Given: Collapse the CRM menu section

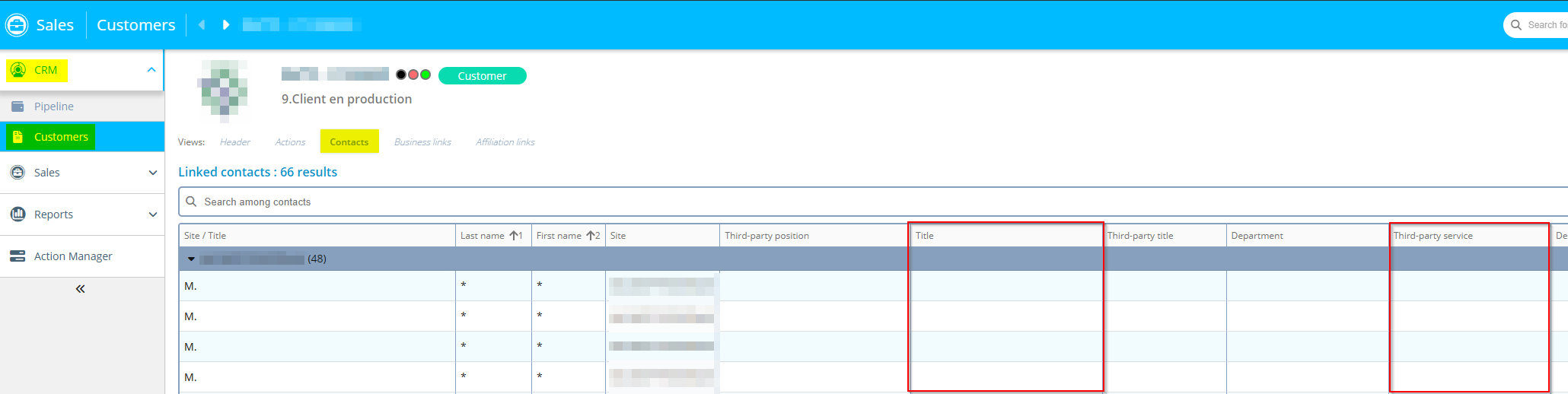Looking at the screenshot, I should pos(151,70).
